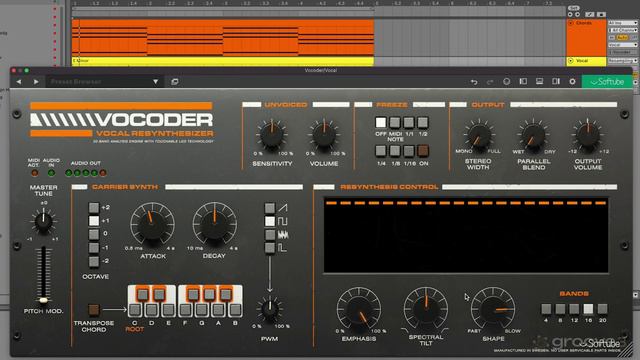
Task: Click the undo arrow in plugin toolbar
Action: coord(474,82)
